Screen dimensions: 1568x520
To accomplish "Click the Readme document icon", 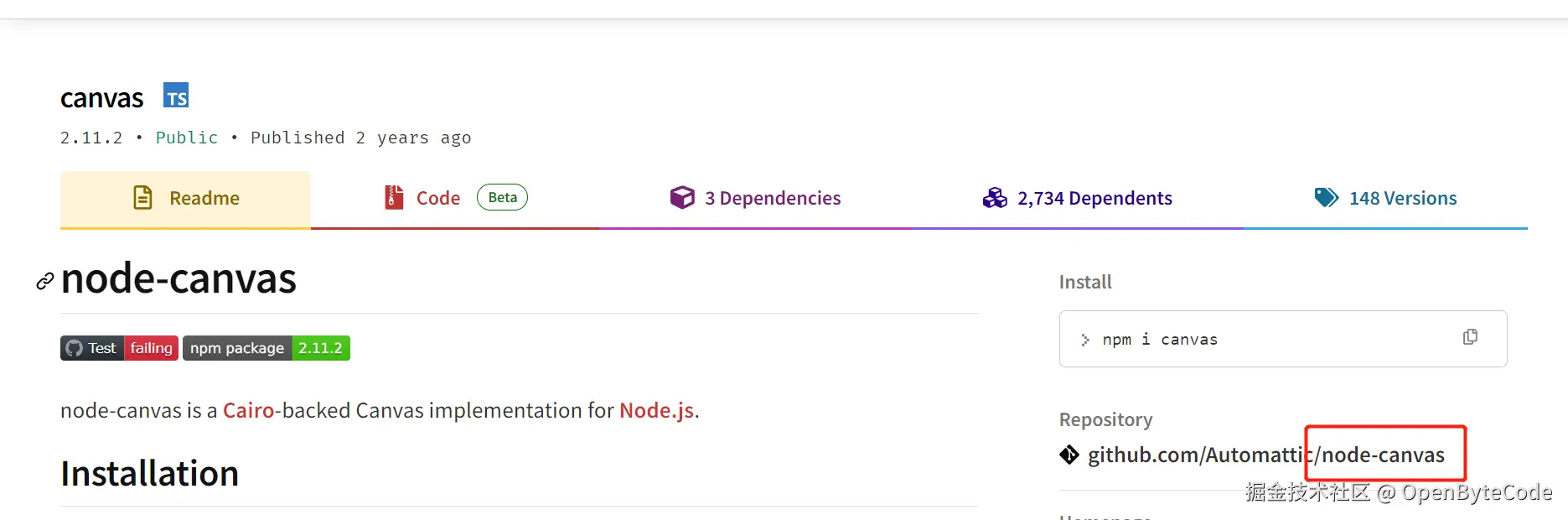I will tap(143, 198).
